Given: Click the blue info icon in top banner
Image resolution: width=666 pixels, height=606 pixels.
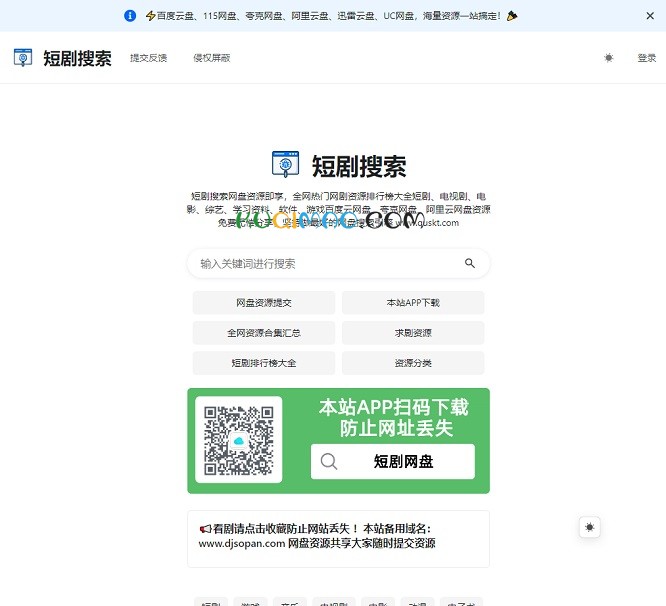Looking at the screenshot, I should 130,16.
